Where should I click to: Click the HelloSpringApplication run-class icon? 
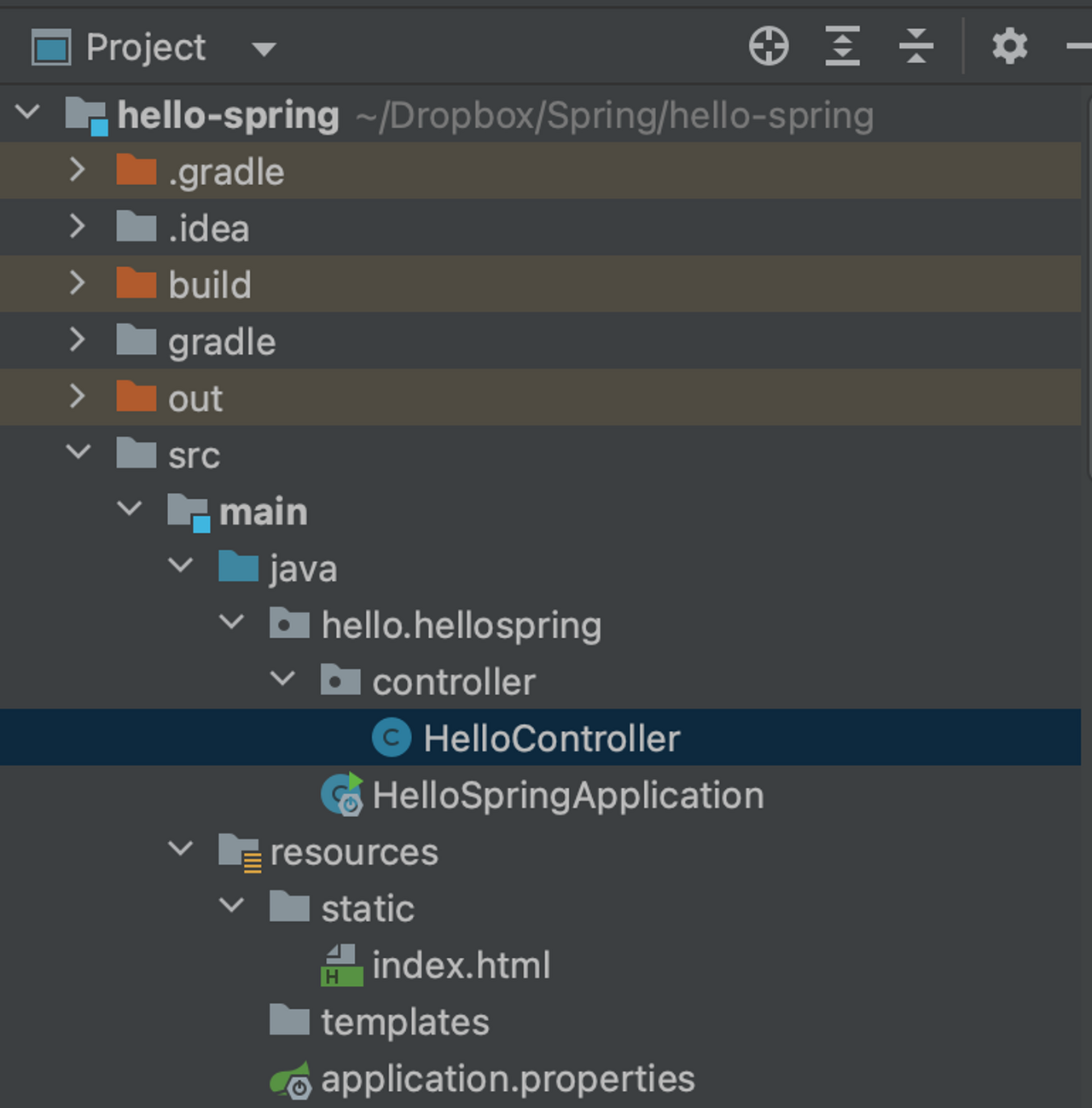point(342,795)
